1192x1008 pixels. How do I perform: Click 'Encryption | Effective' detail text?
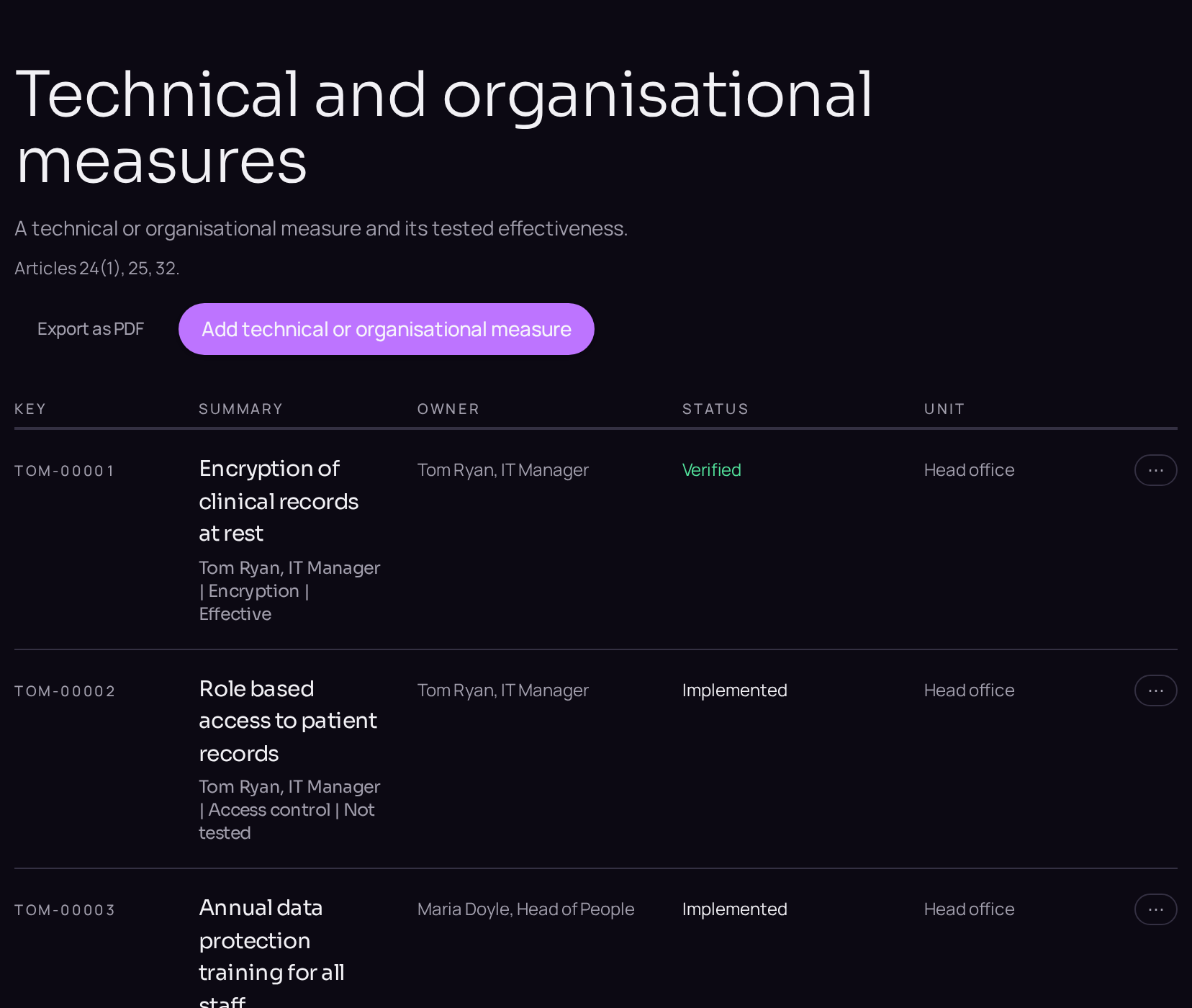click(254, 603)
